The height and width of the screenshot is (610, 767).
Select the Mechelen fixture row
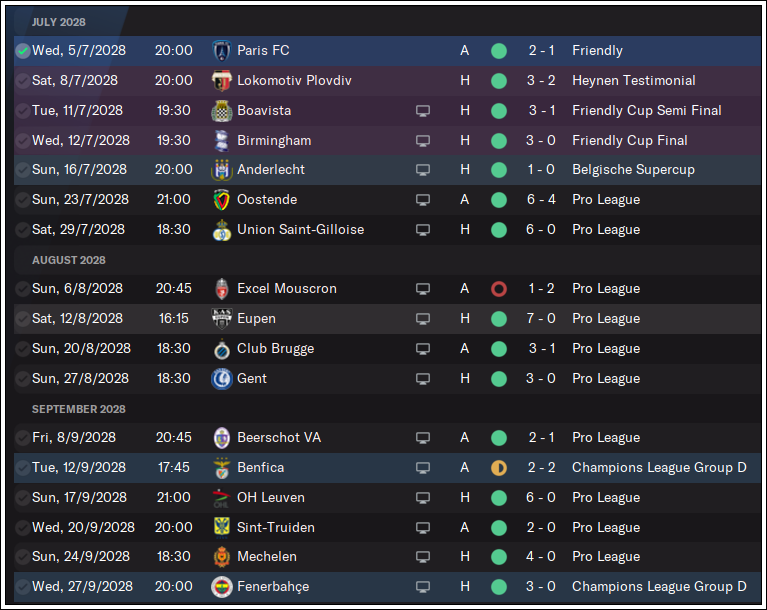[387, 557]
